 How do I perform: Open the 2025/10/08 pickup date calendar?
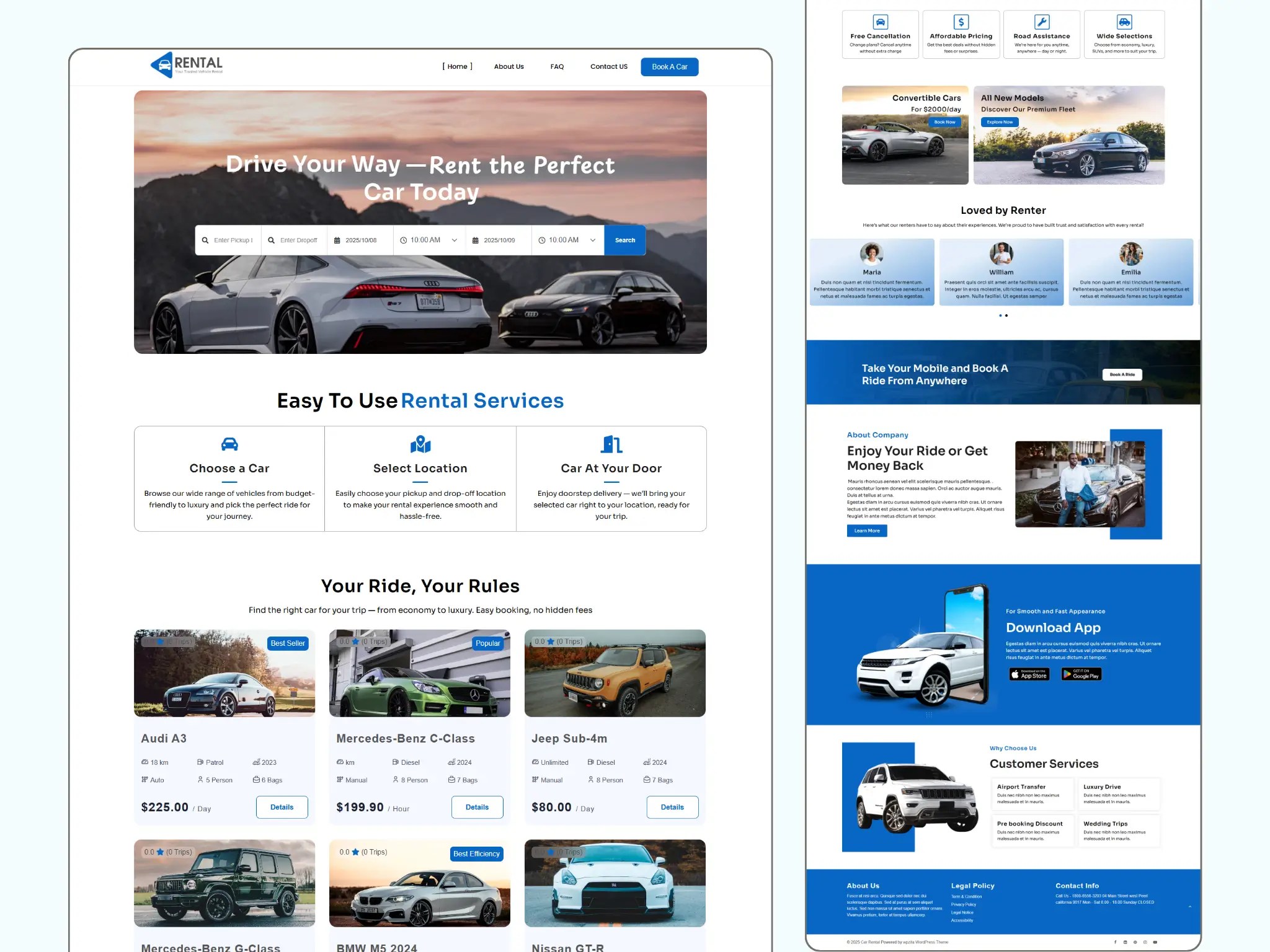click(361, 240)
